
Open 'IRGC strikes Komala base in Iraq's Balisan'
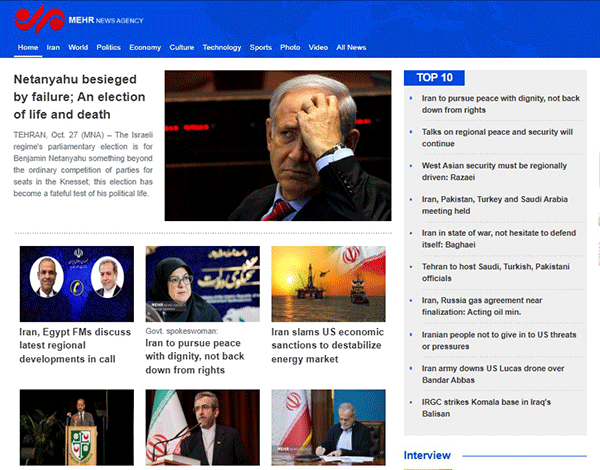[486, 408]
